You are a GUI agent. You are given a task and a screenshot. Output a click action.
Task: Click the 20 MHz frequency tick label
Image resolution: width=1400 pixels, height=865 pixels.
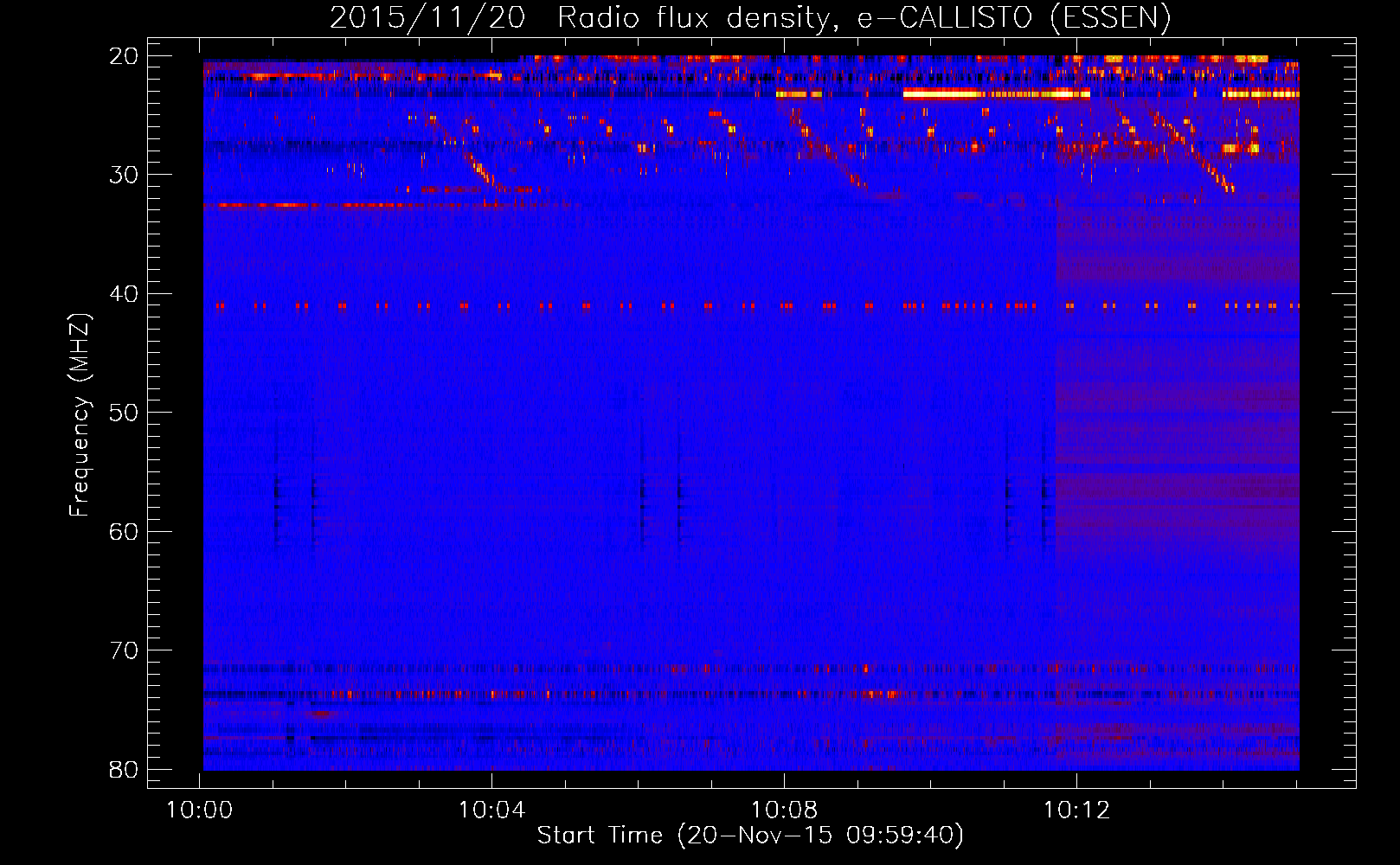coord(125,56)
